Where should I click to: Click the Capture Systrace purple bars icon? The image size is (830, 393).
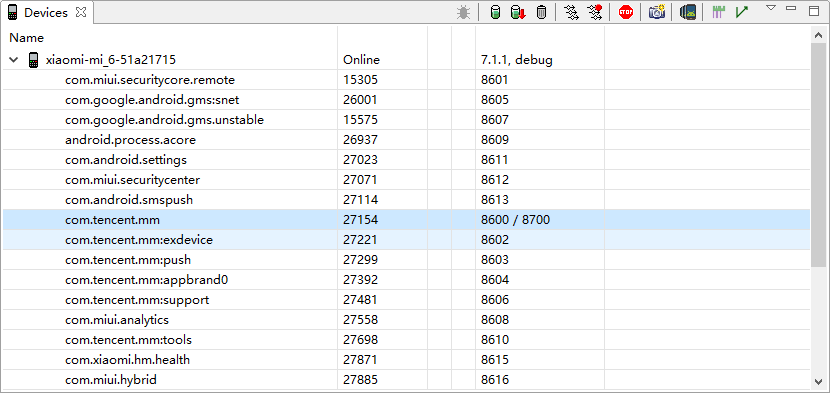click(718, 12)
